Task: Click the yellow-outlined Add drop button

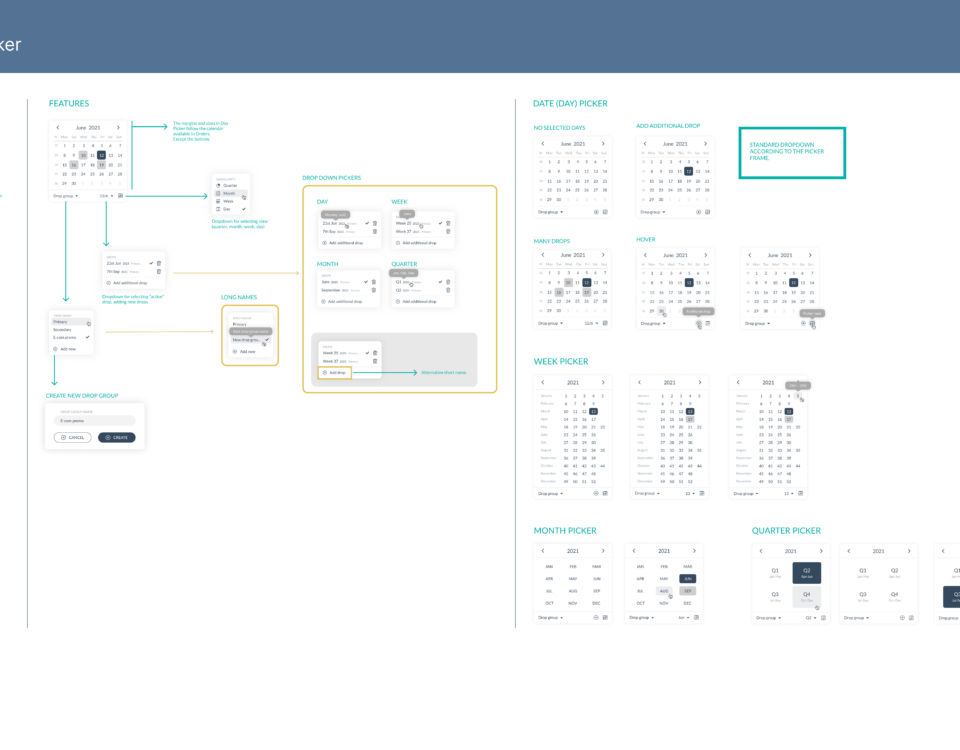Action: pos(335,372)
